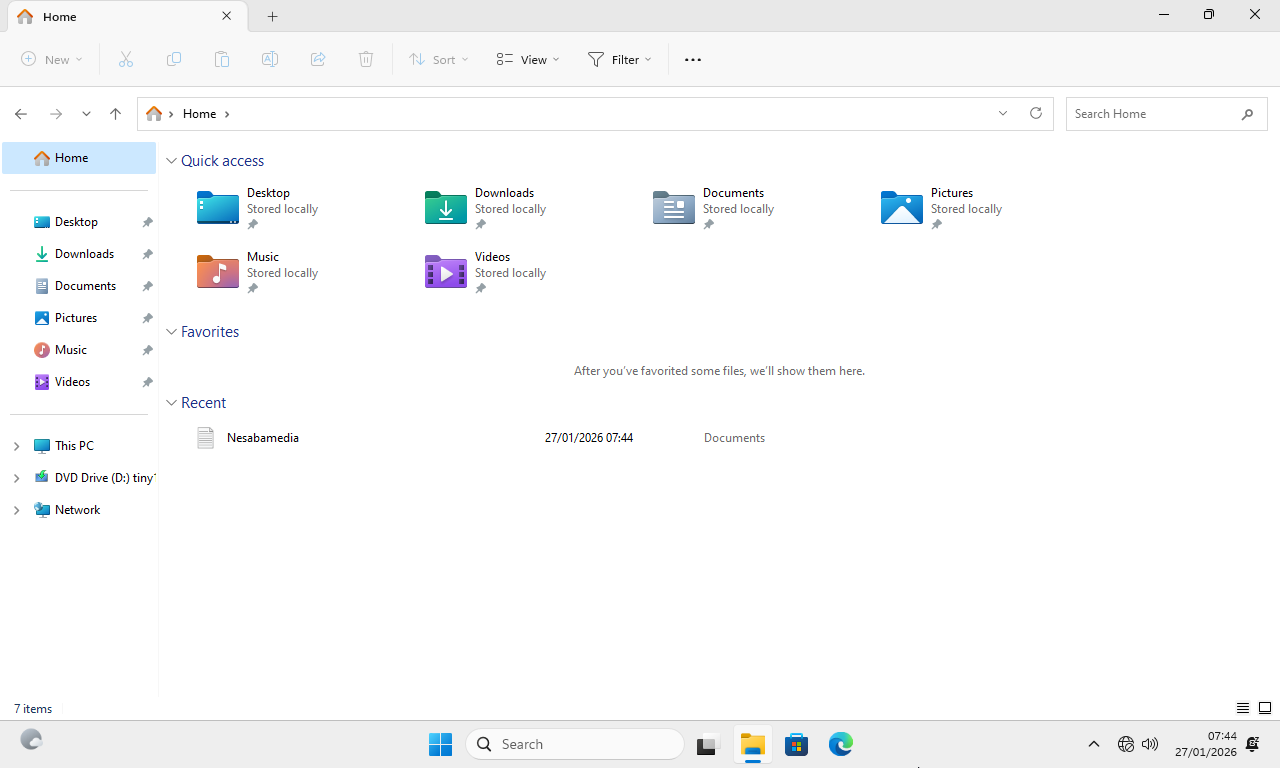The height and width of the screenshot is (768, 1280).
Task: Switch to large thumbnails view layout
Action: click(1265, 708)
